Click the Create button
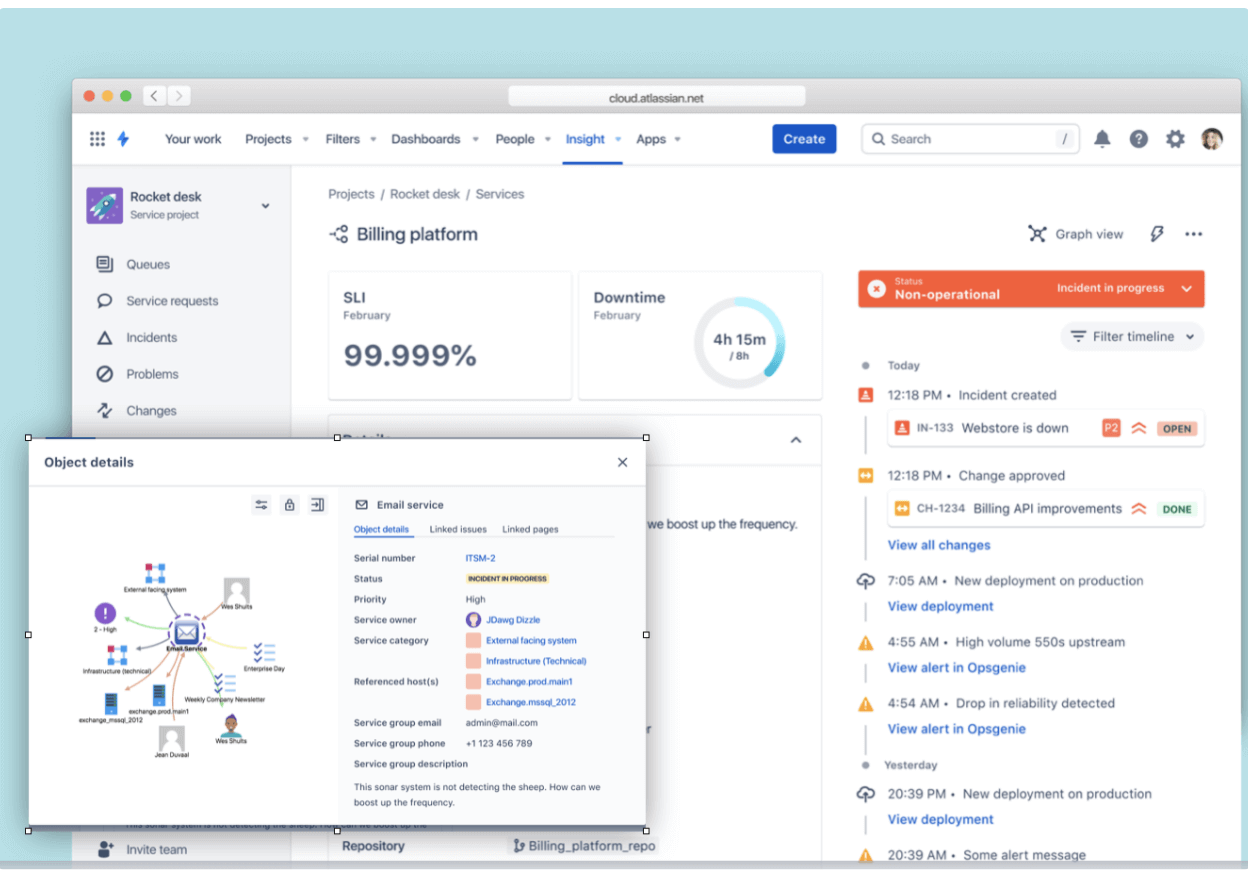Screen dimensions: 1248x870 (x=804, y=139)
